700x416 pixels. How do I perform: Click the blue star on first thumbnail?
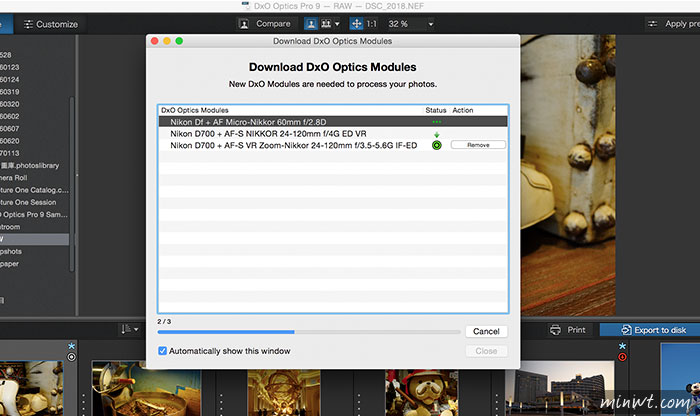[71, 346]
